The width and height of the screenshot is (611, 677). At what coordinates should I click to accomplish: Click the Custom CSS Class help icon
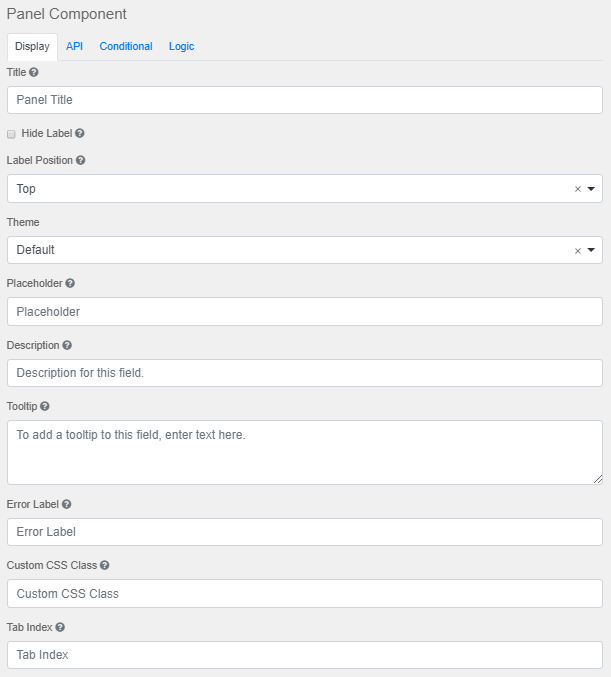104,566
